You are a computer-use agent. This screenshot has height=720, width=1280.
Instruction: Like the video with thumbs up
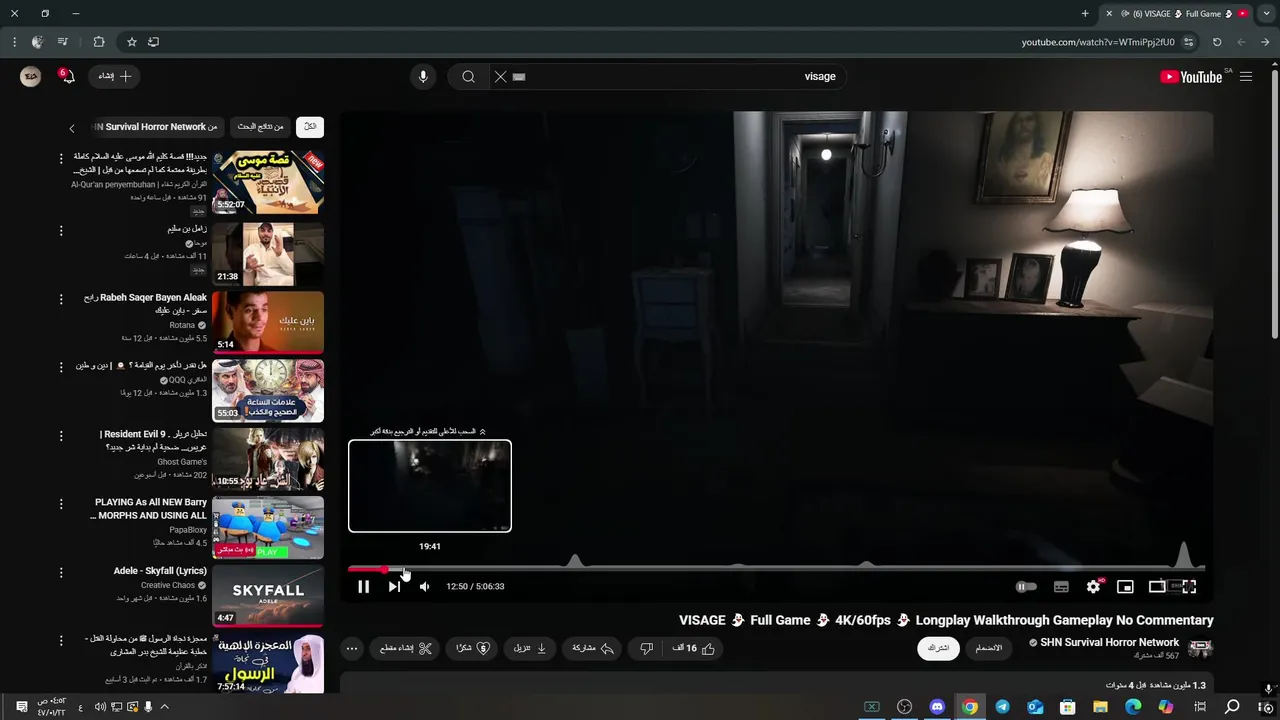(x=694, y=648)
